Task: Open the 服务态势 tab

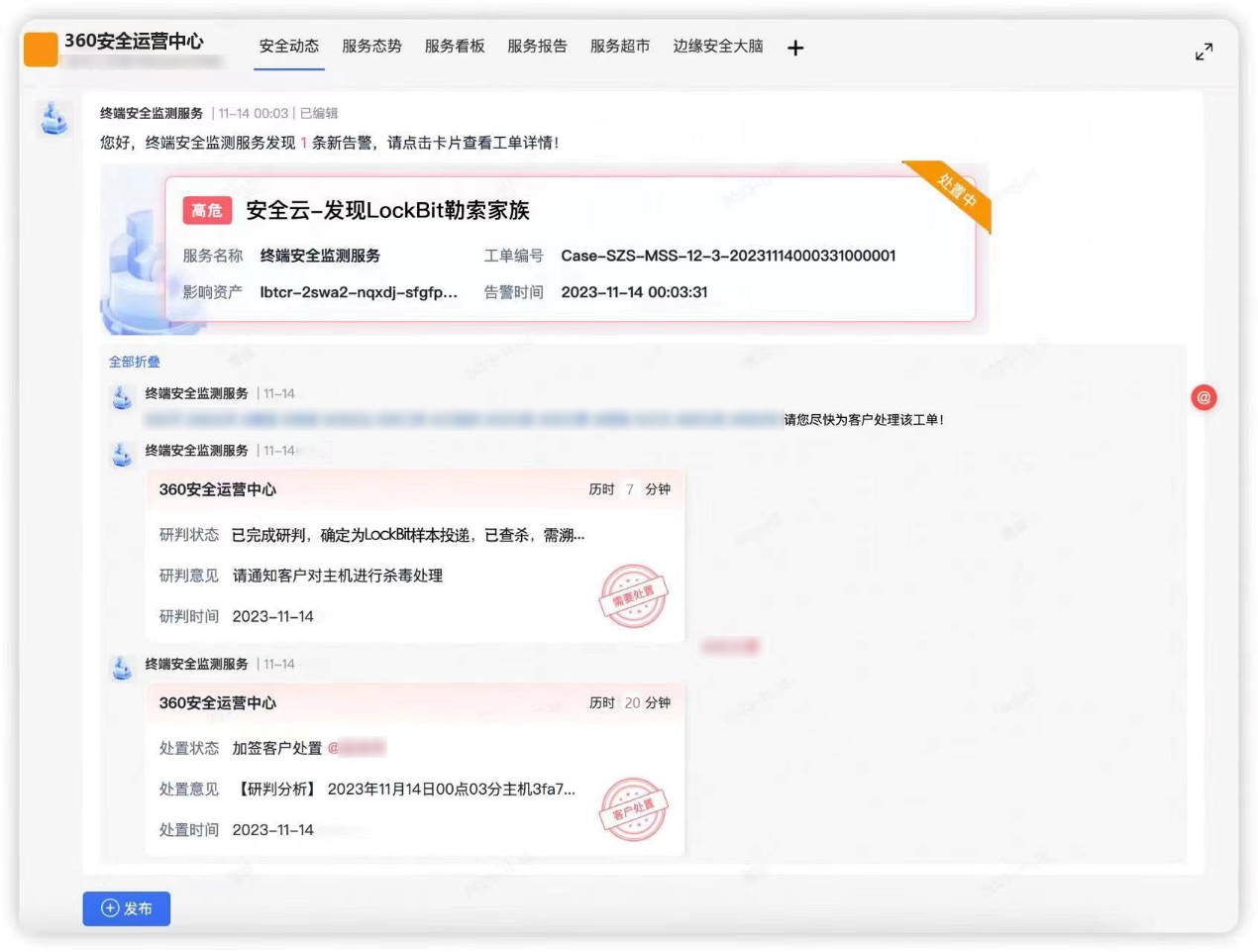Action: [371, 47]
